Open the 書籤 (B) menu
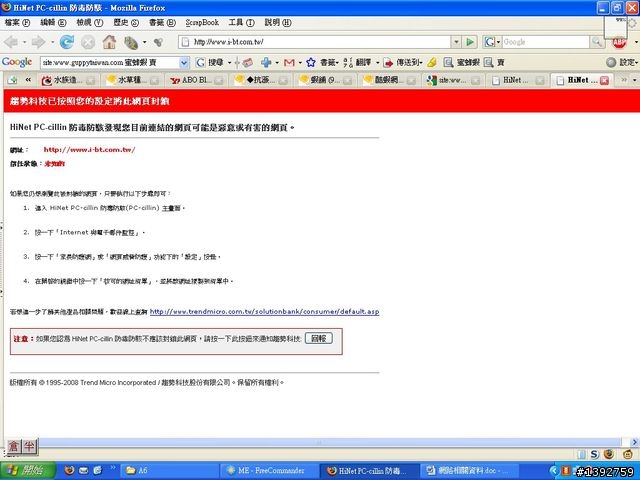The image size is (640, 480). click(x=162, y=22)
